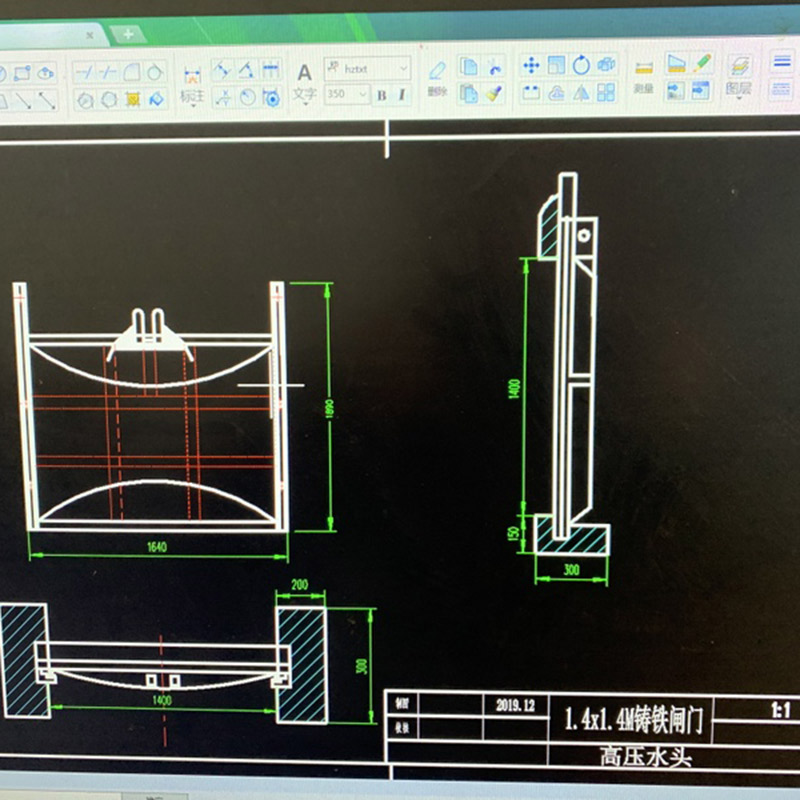Screen dimensions: 800x800
Task: Toggle bold text formatting
Action: click(x=382, y=95)
